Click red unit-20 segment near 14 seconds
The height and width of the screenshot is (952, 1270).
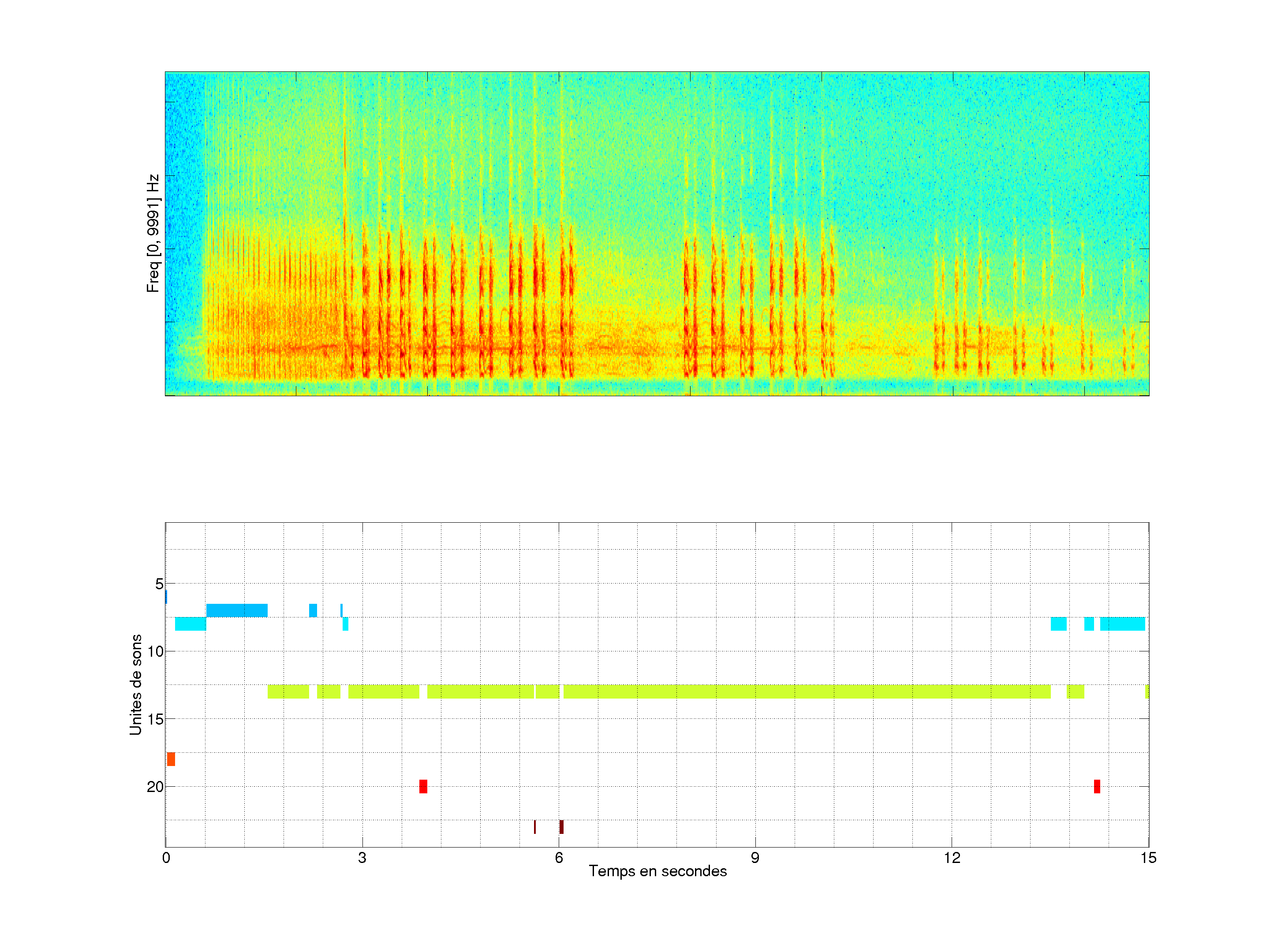[x=1097, y=786]
